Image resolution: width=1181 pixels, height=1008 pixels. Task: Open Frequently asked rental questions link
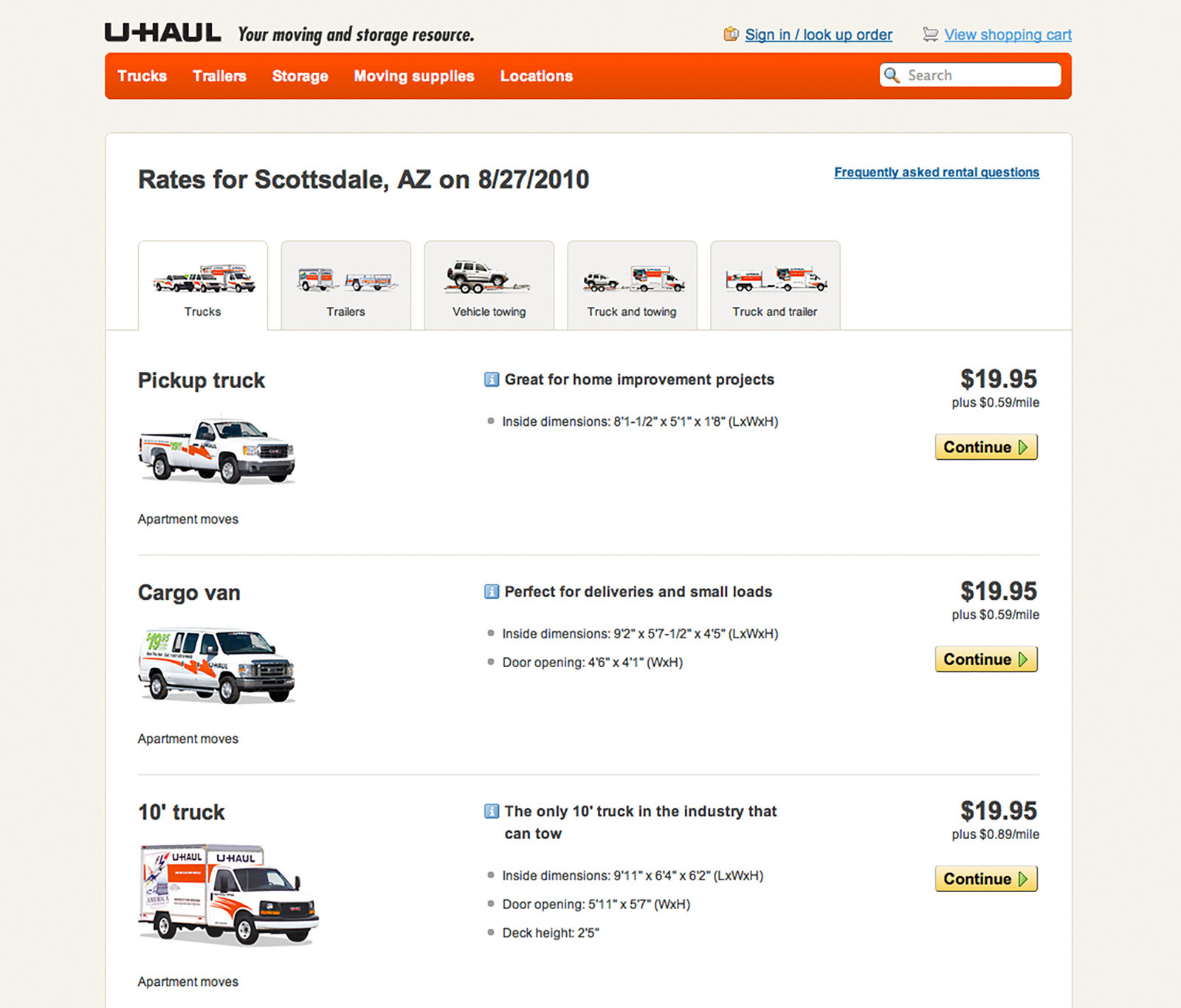[x=937, y=172]
